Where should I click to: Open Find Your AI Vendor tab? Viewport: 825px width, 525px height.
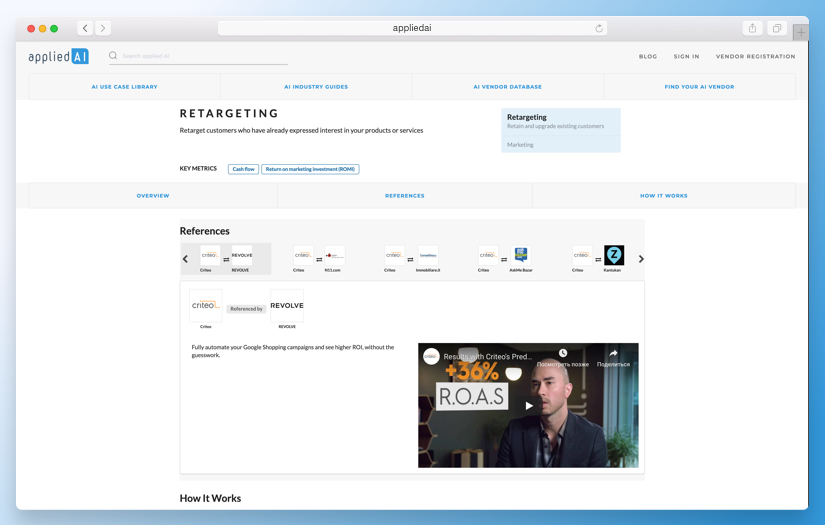pyautogui.click(x=699, y=87)
